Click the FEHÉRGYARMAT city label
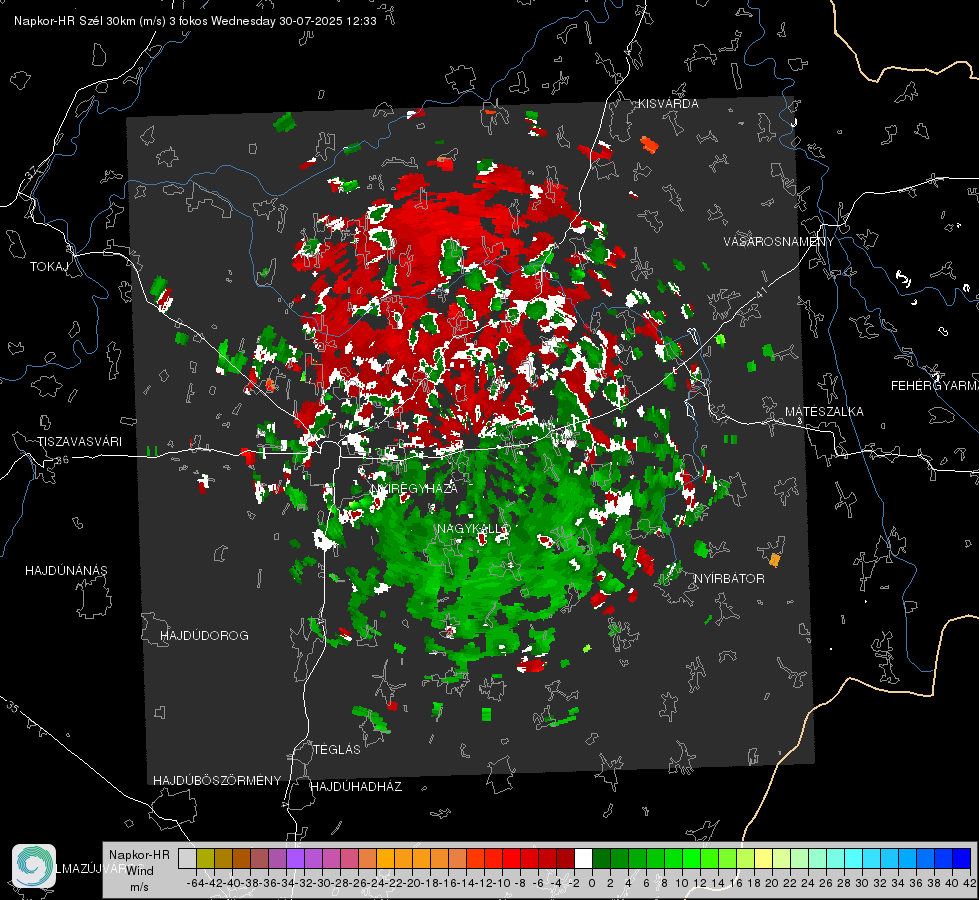 point(934,386)
